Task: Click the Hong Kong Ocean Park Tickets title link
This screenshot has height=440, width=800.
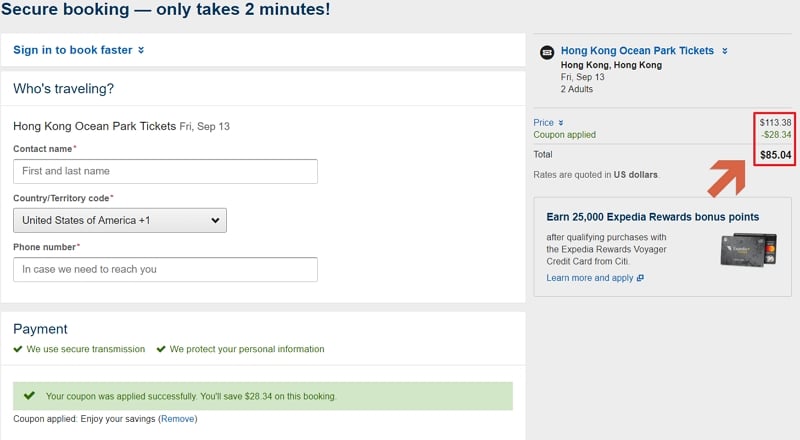Action: pyautogui.click(x=637, y=51)
